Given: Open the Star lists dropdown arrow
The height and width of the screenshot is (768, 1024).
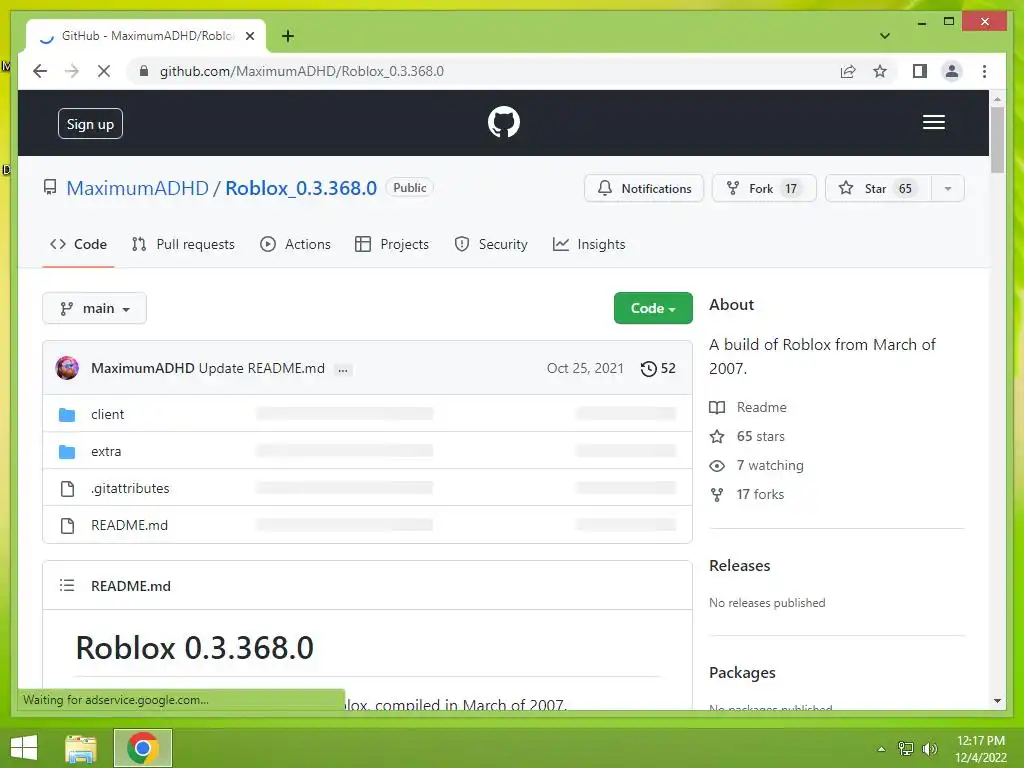Looking at the screenshot, I should point(948,189).
